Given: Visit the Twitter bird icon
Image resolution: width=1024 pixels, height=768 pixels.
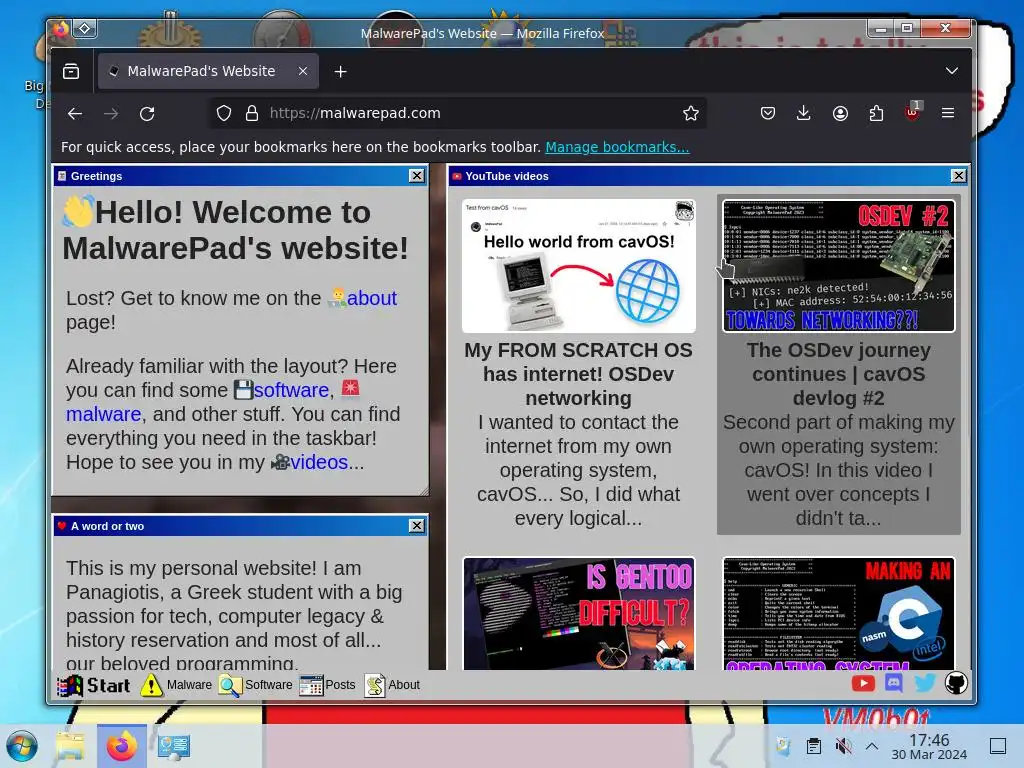Looking at the screenshot, I should click(925, 684).
